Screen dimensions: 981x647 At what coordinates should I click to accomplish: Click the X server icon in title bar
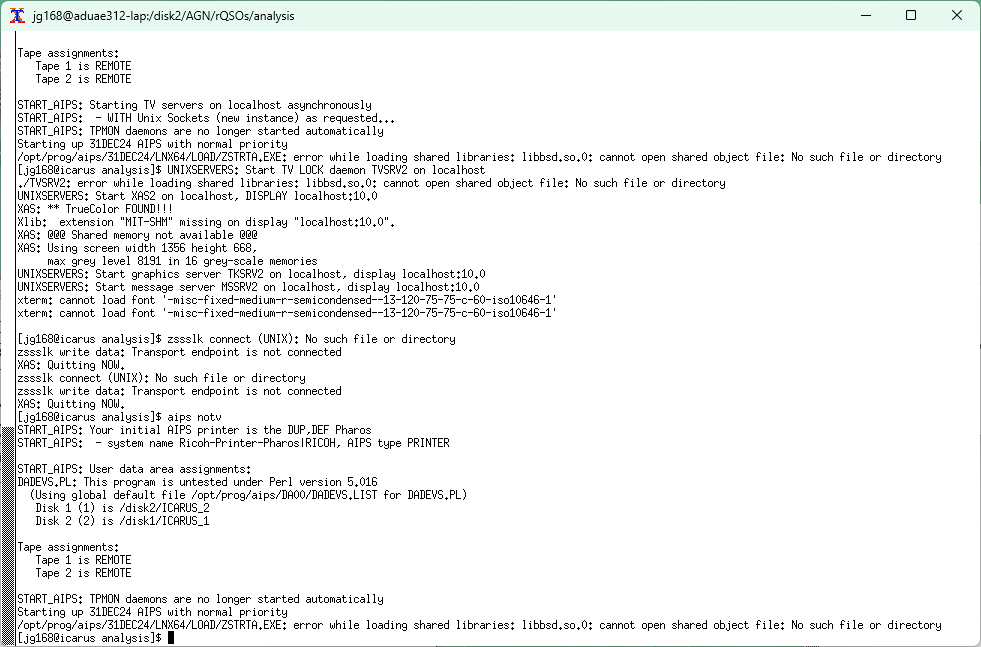click(17, 16)
